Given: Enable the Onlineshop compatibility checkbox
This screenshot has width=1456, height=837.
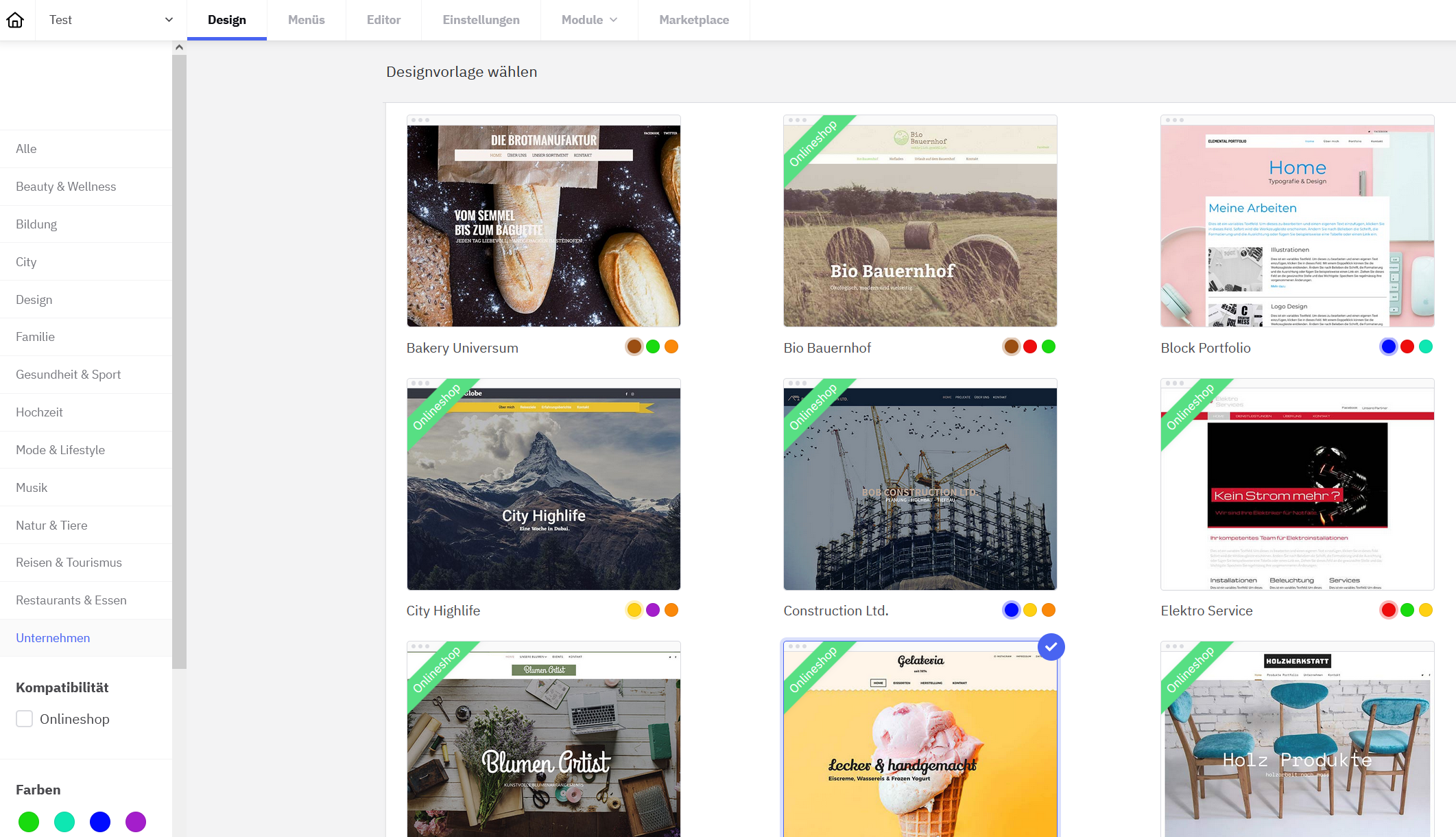Looking at the screenshot, I should click(x=24, y=718).
